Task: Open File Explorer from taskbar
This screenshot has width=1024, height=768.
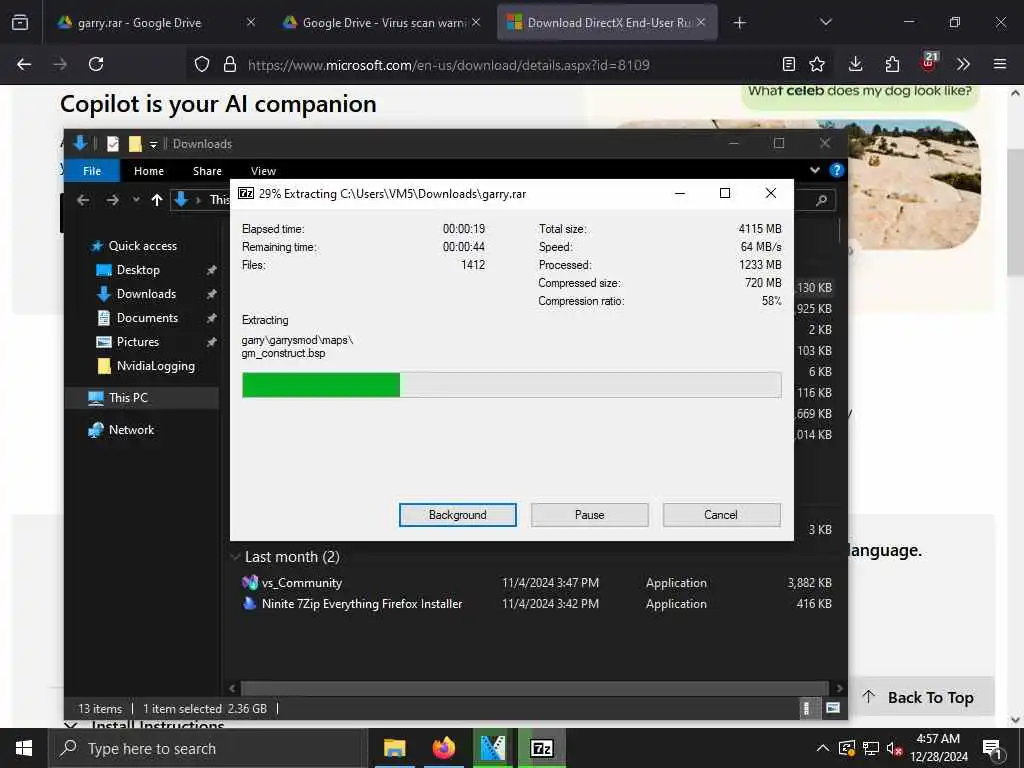Action: click(x=394, y=748)
